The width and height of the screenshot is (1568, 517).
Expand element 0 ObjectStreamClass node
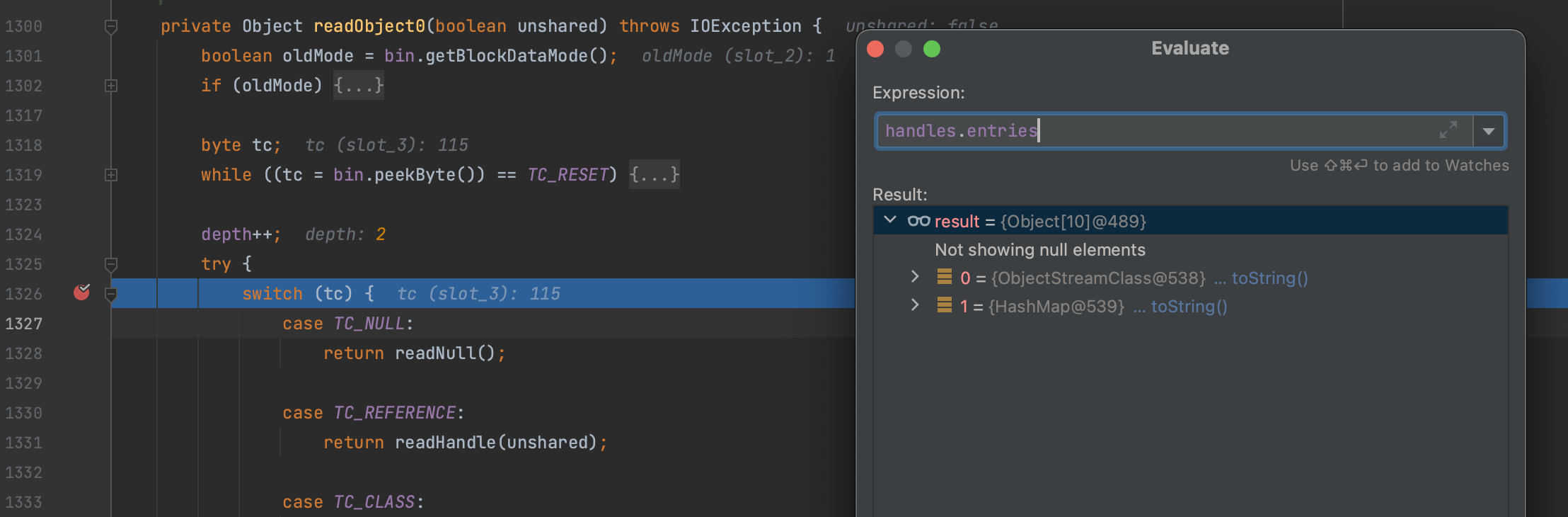915,277
